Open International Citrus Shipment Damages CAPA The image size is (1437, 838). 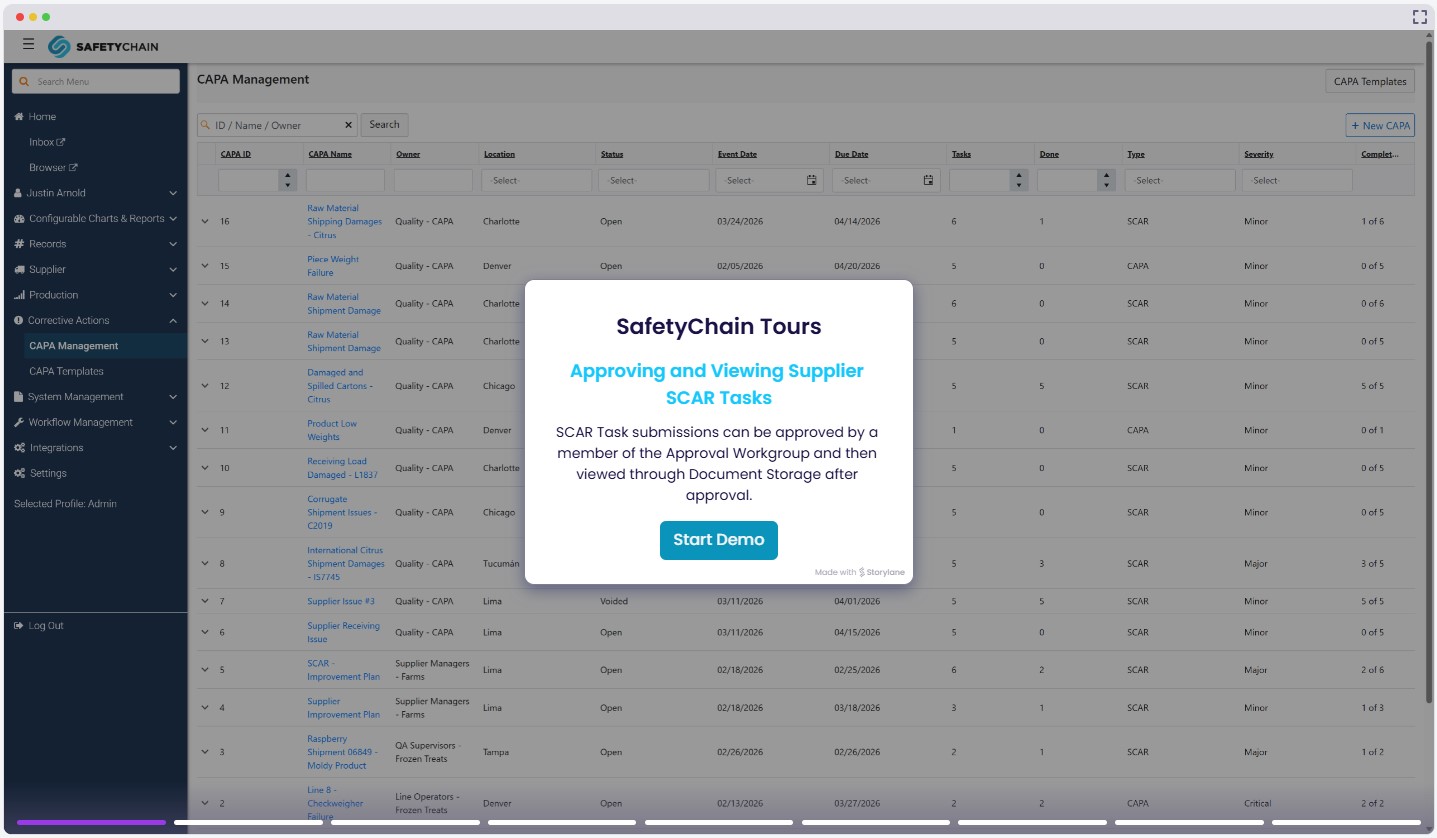pyautogui.click(x=346, y=564)
